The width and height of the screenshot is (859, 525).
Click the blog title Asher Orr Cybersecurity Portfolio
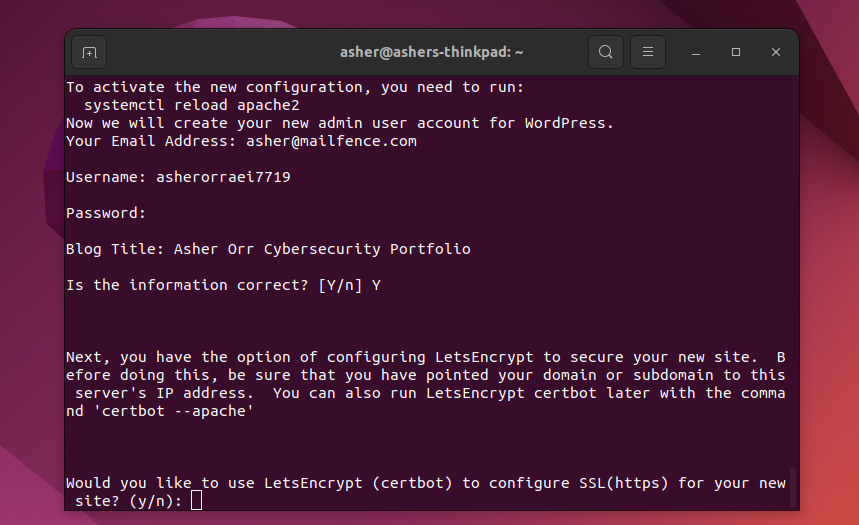click(x=322, y=249)
